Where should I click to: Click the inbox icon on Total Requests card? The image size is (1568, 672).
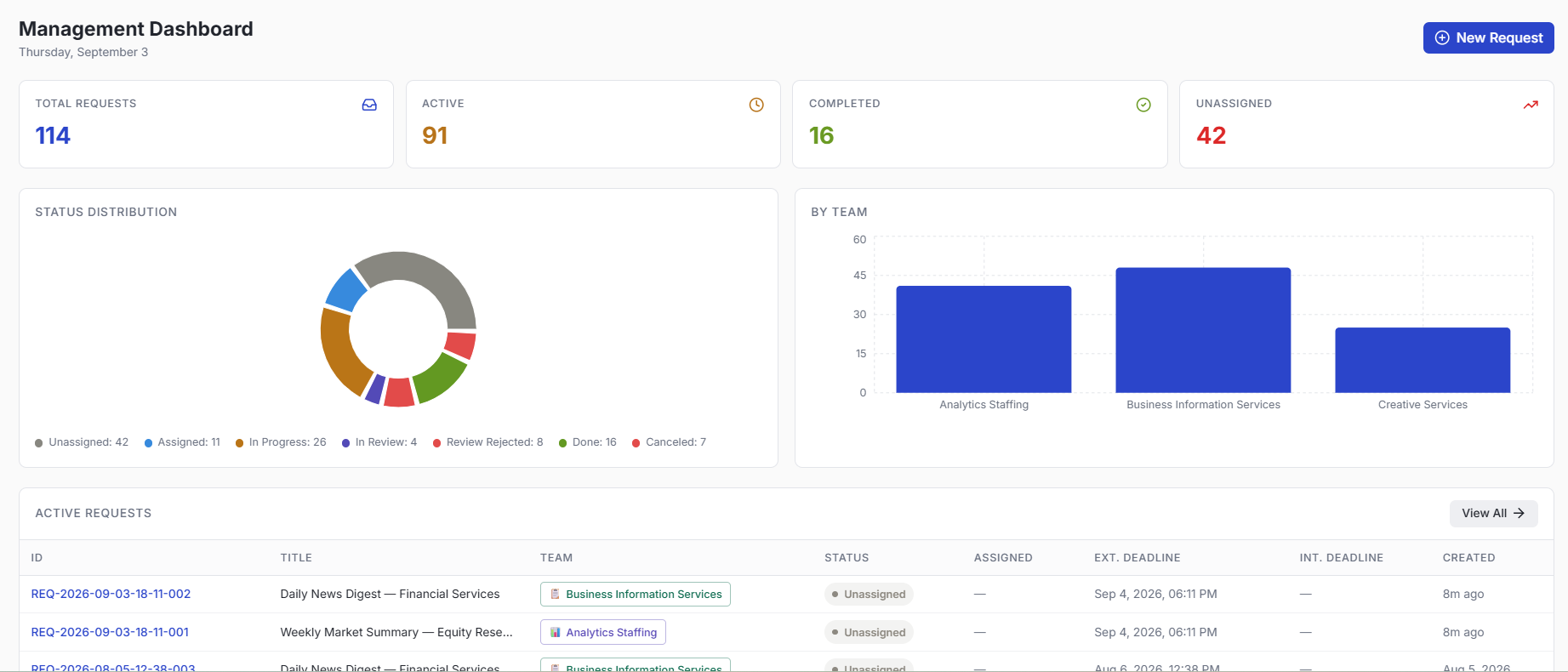369,105
